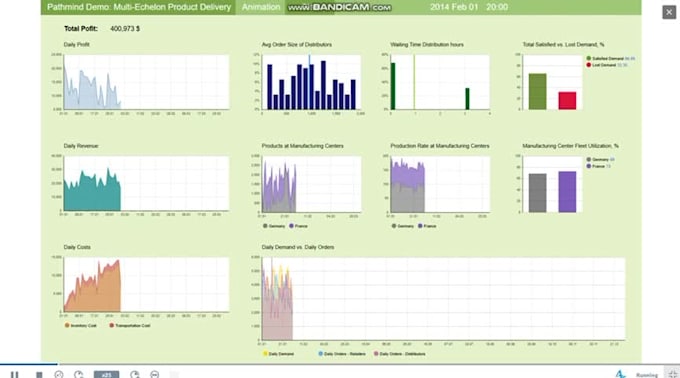Click the Daily Demand vs. Daily Orders chart
Viewport: 680px width, 378px height.
coord(443,299)
